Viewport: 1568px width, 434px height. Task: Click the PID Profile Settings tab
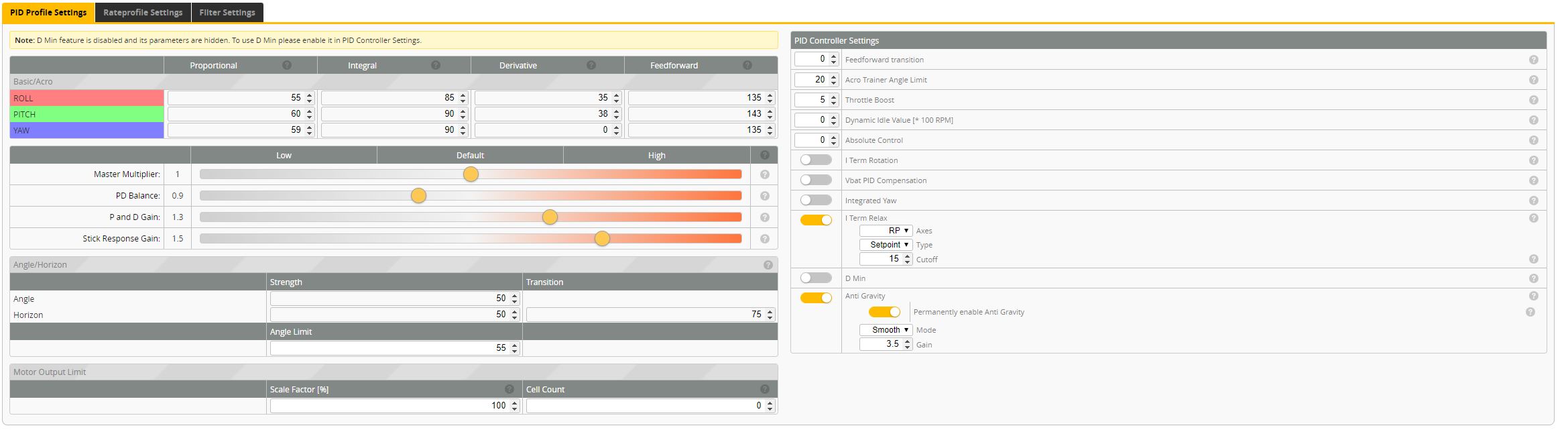[48, 12]
